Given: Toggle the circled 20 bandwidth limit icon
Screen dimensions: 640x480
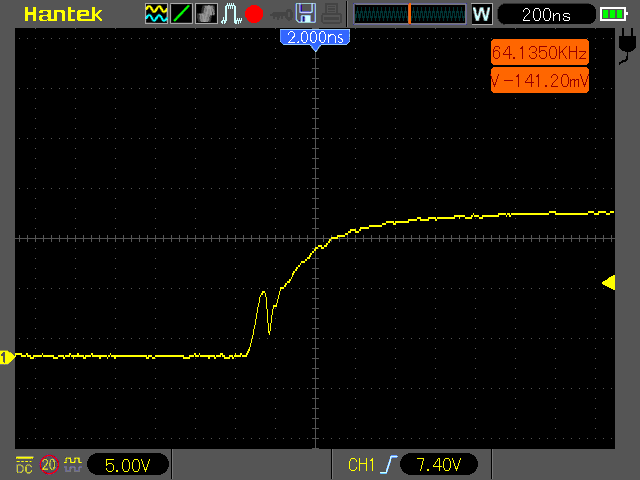Looking at the screenshot, I should (x=49, y=464).
